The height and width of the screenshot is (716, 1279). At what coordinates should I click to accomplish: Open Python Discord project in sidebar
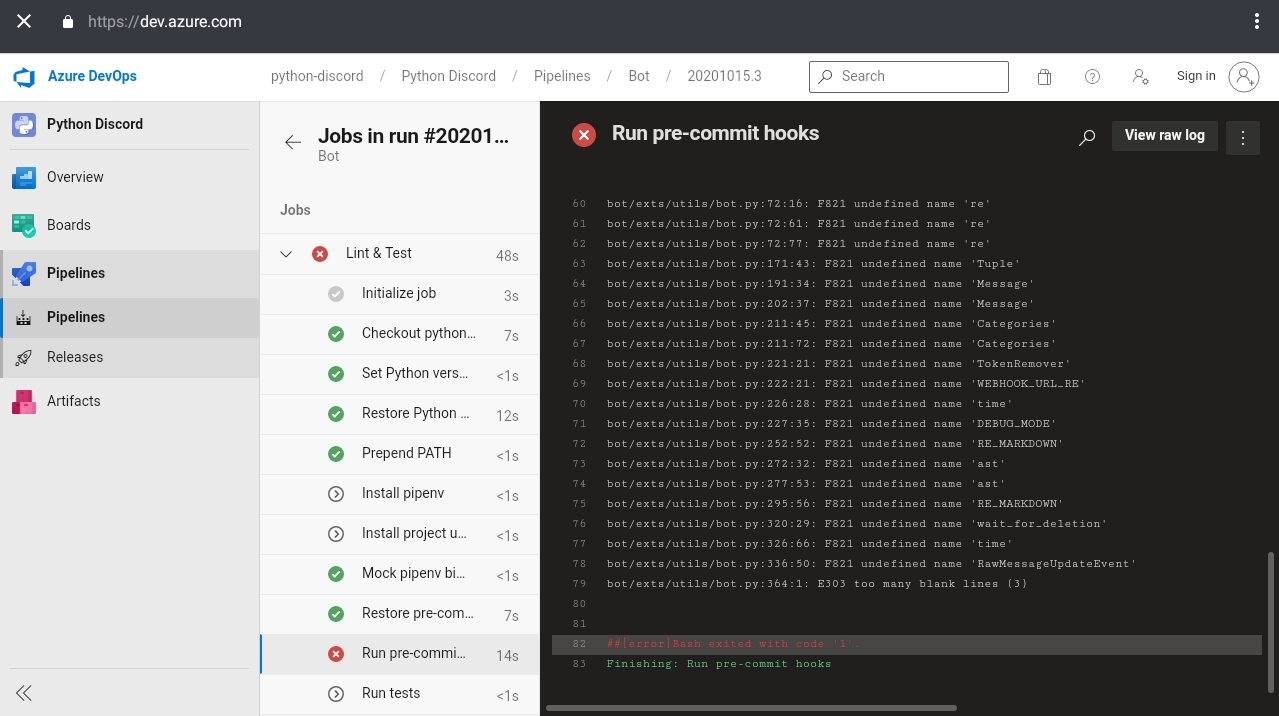[x=130, y=124]
